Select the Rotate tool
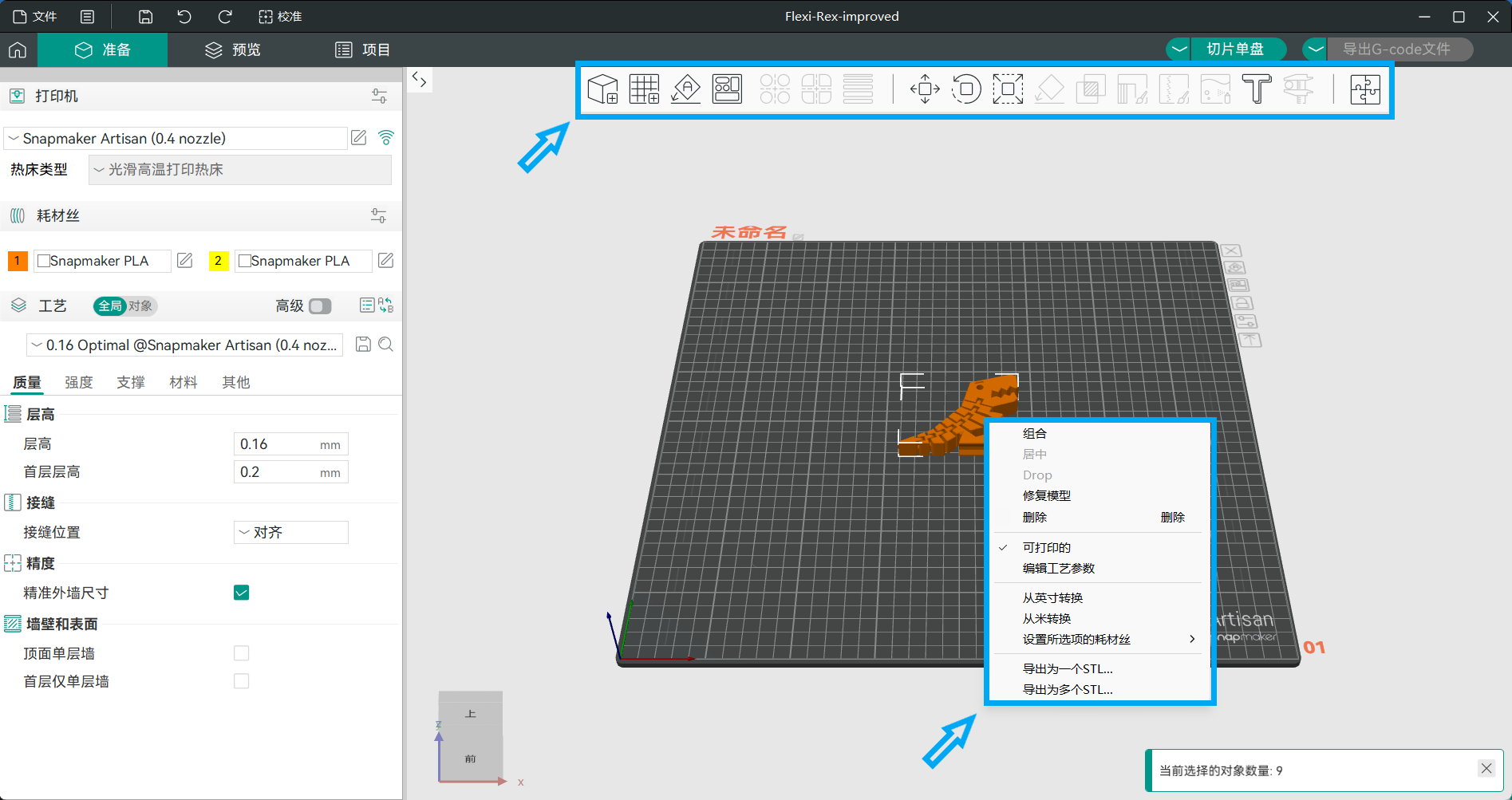This screenshot has height=800, width=1512. click(x=966, y=89)
